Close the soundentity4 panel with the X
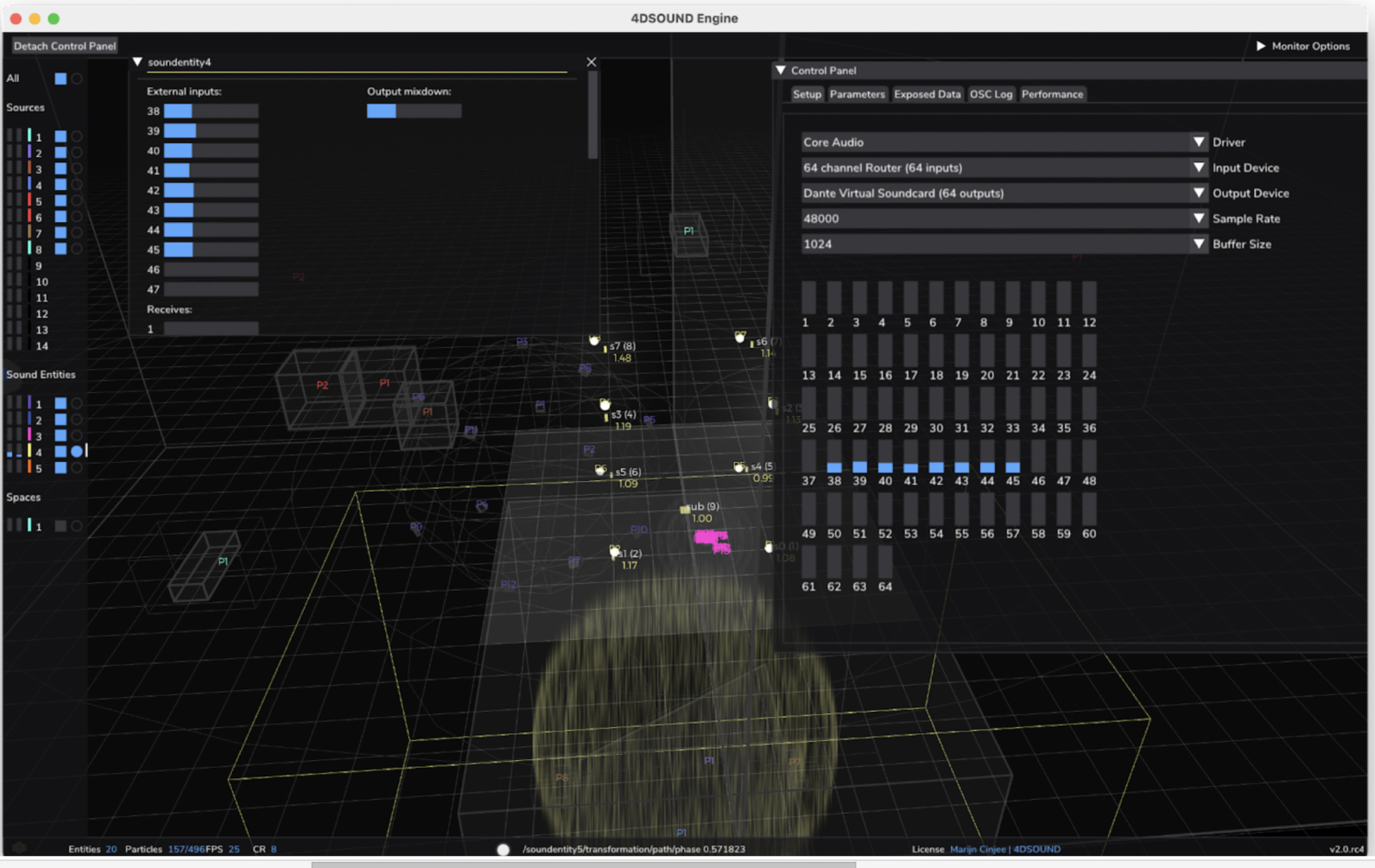 point(592,62)
